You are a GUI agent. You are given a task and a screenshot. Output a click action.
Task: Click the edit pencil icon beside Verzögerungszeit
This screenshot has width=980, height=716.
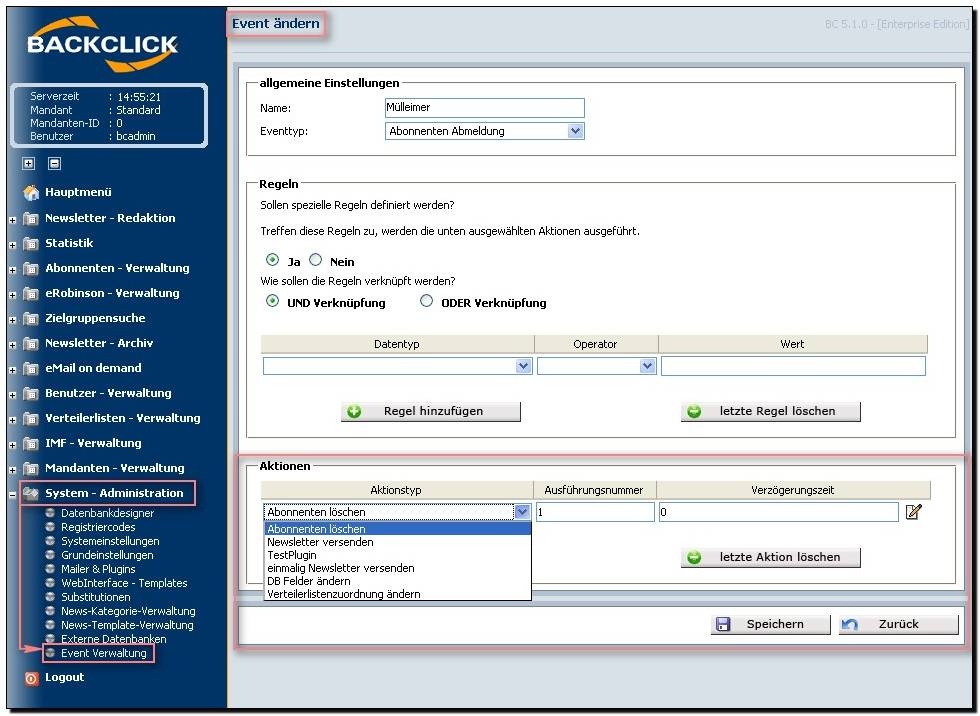click(x=913, y=512)
